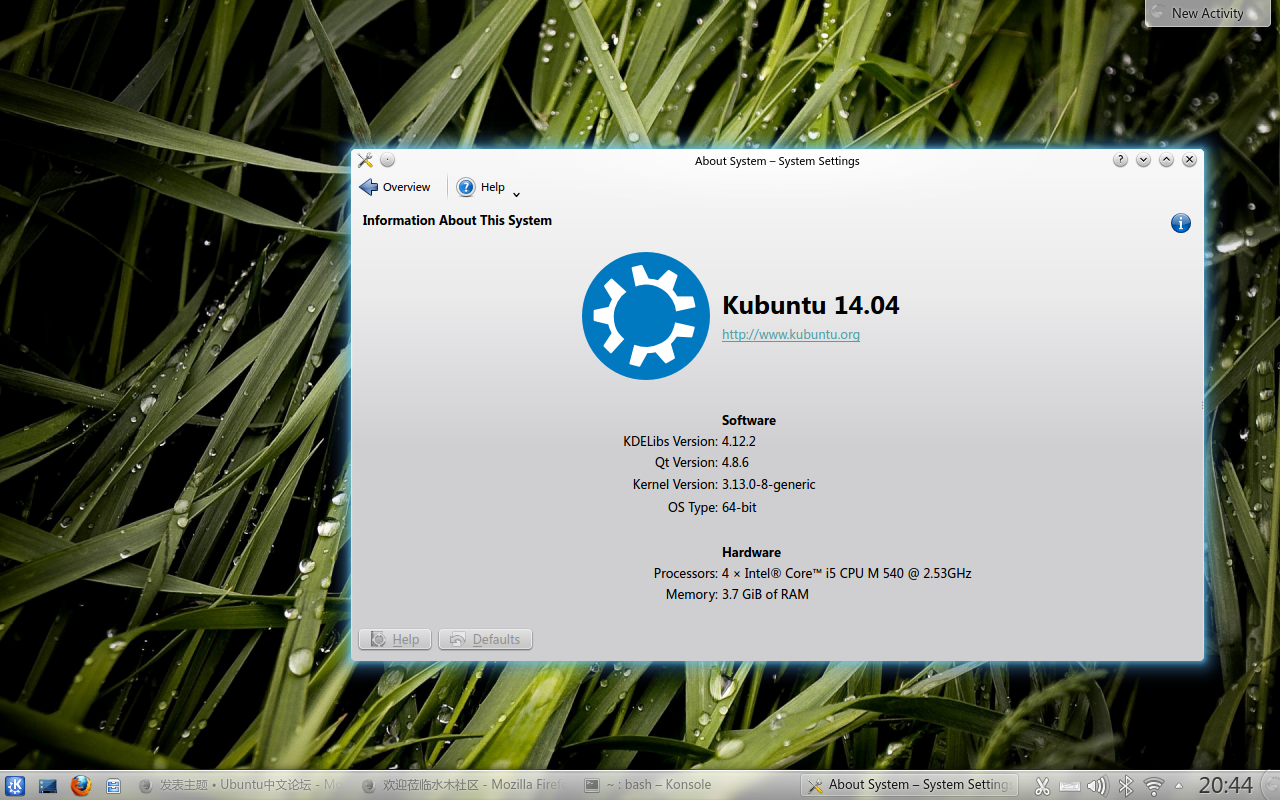This screenshot has width=1280, height=800.
Task: Click Qt version value 4.8.6
Action: [x=735, y=462]
